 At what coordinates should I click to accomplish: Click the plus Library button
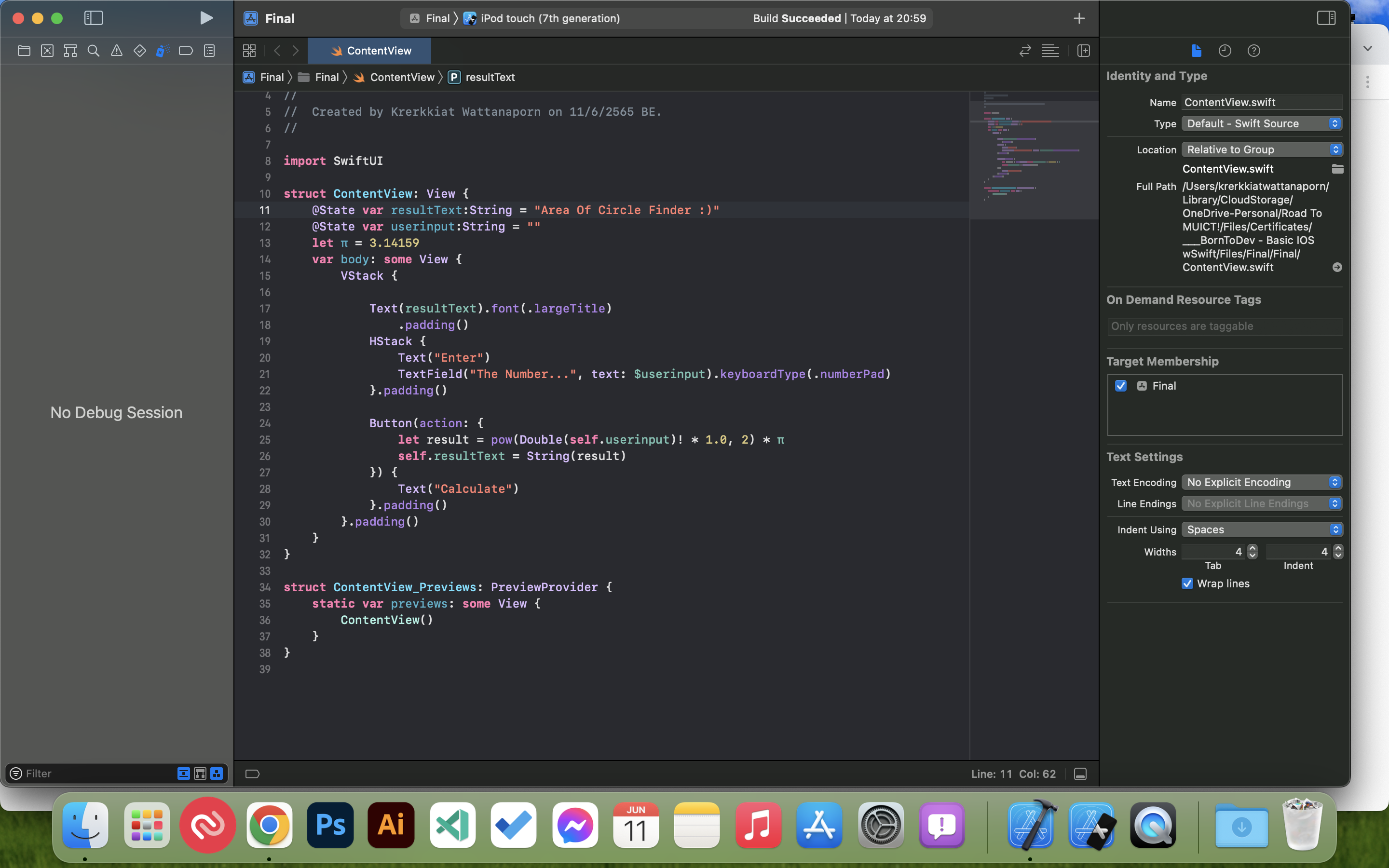tap(1079, 18)
